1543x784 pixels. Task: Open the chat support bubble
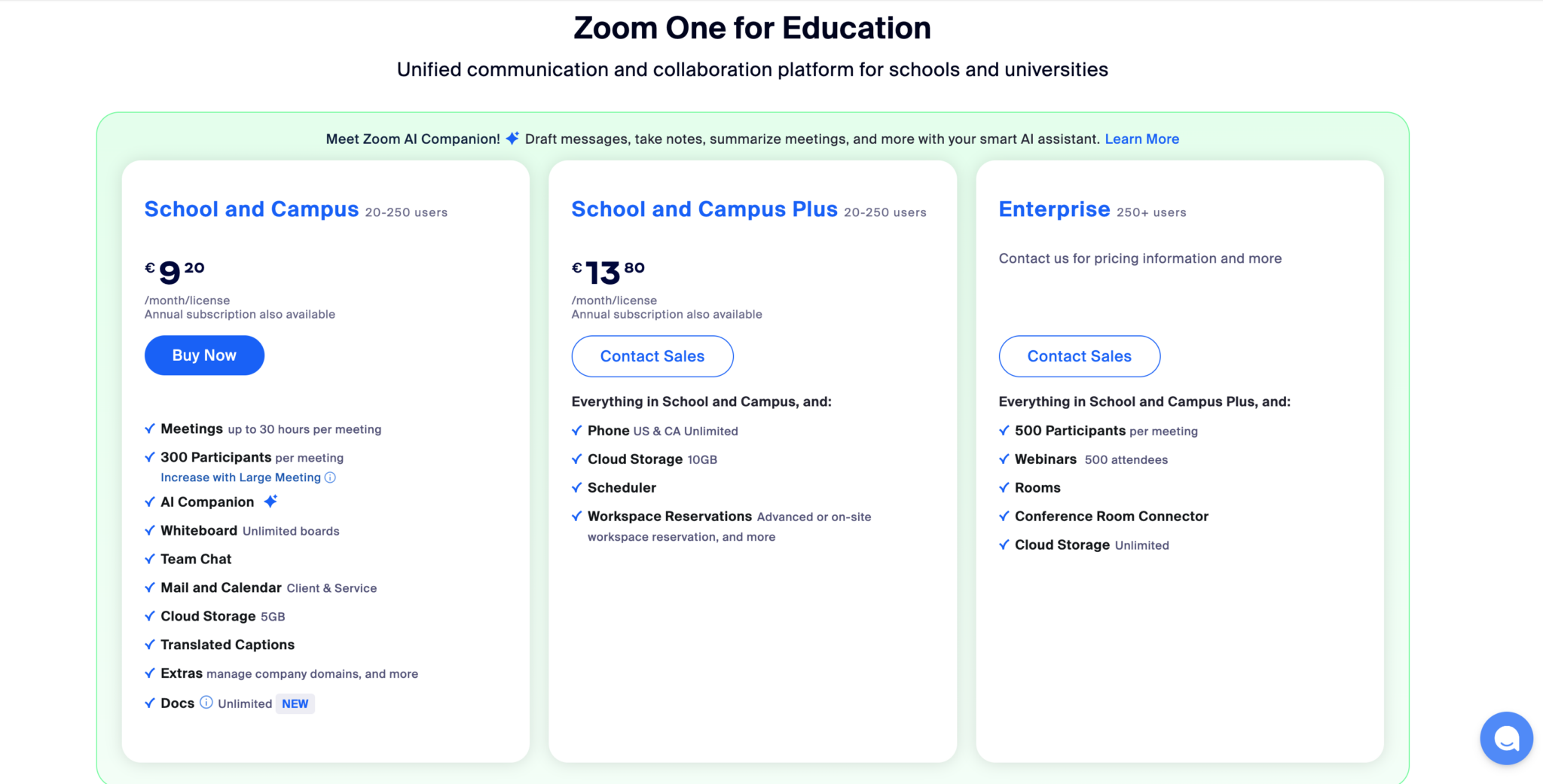tap(1506, 738)
